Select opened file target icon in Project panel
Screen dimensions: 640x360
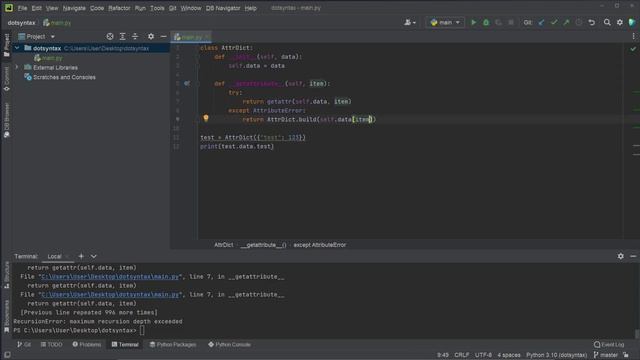coord(110,36)
